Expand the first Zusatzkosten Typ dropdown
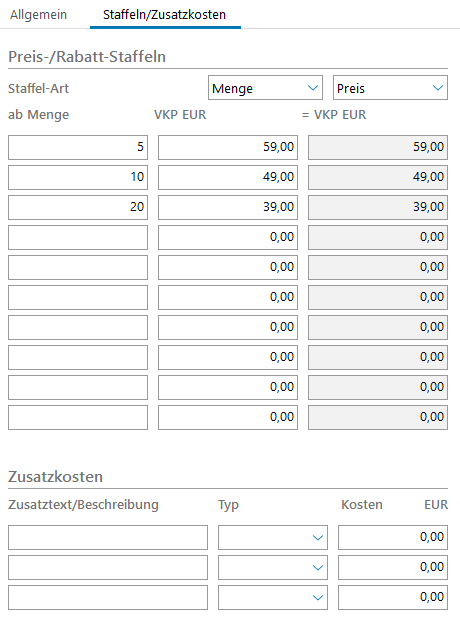460x620 pixels. click(x=273, y=537)
